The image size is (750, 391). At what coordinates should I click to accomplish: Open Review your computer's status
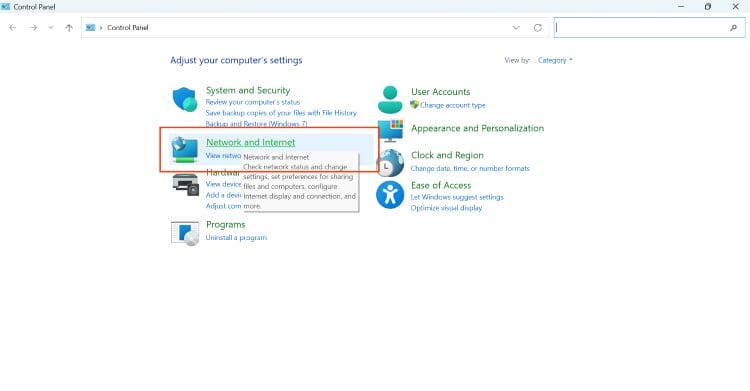(x=253, y=102)
